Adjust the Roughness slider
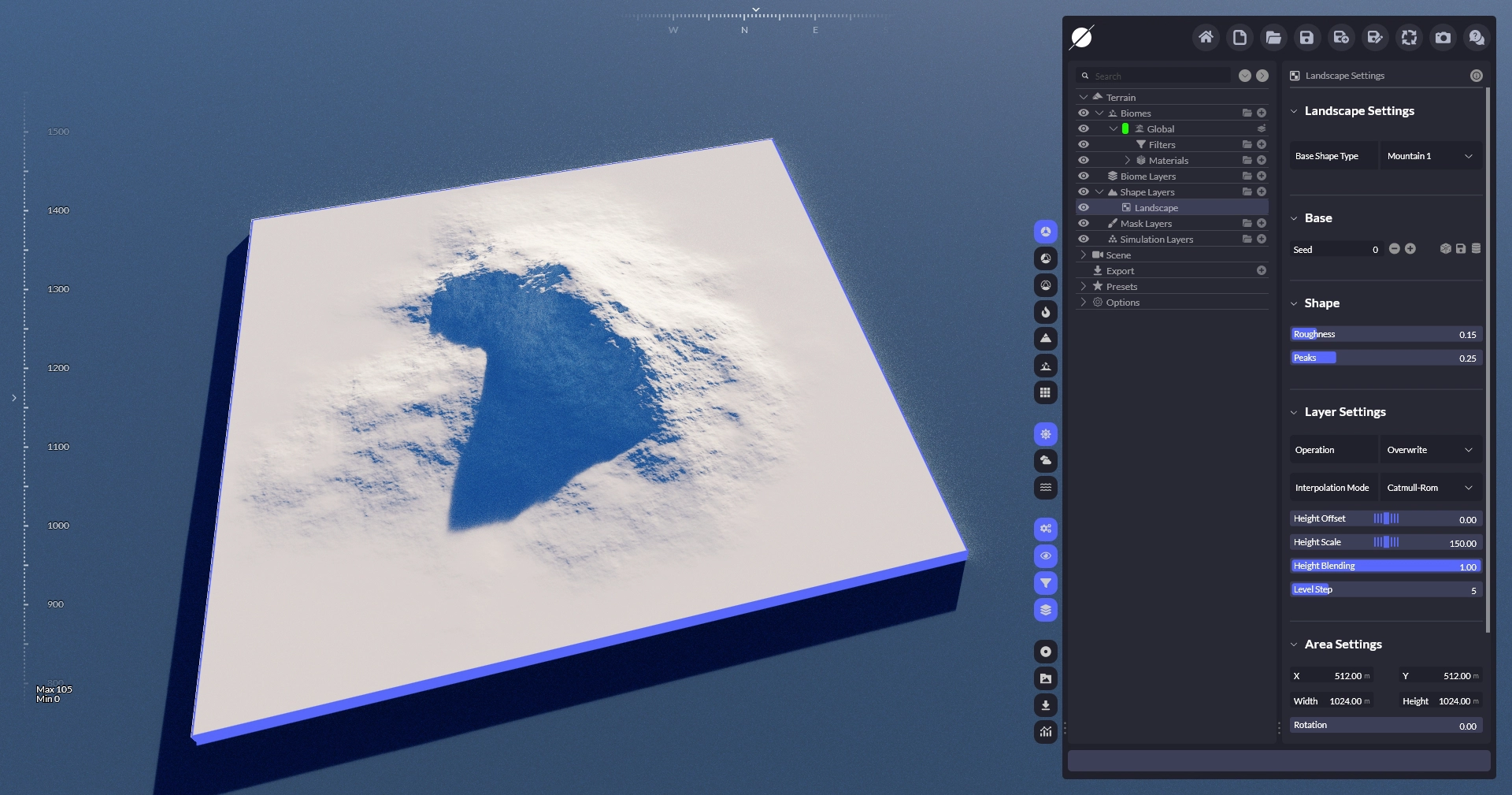 point(1386,334)
